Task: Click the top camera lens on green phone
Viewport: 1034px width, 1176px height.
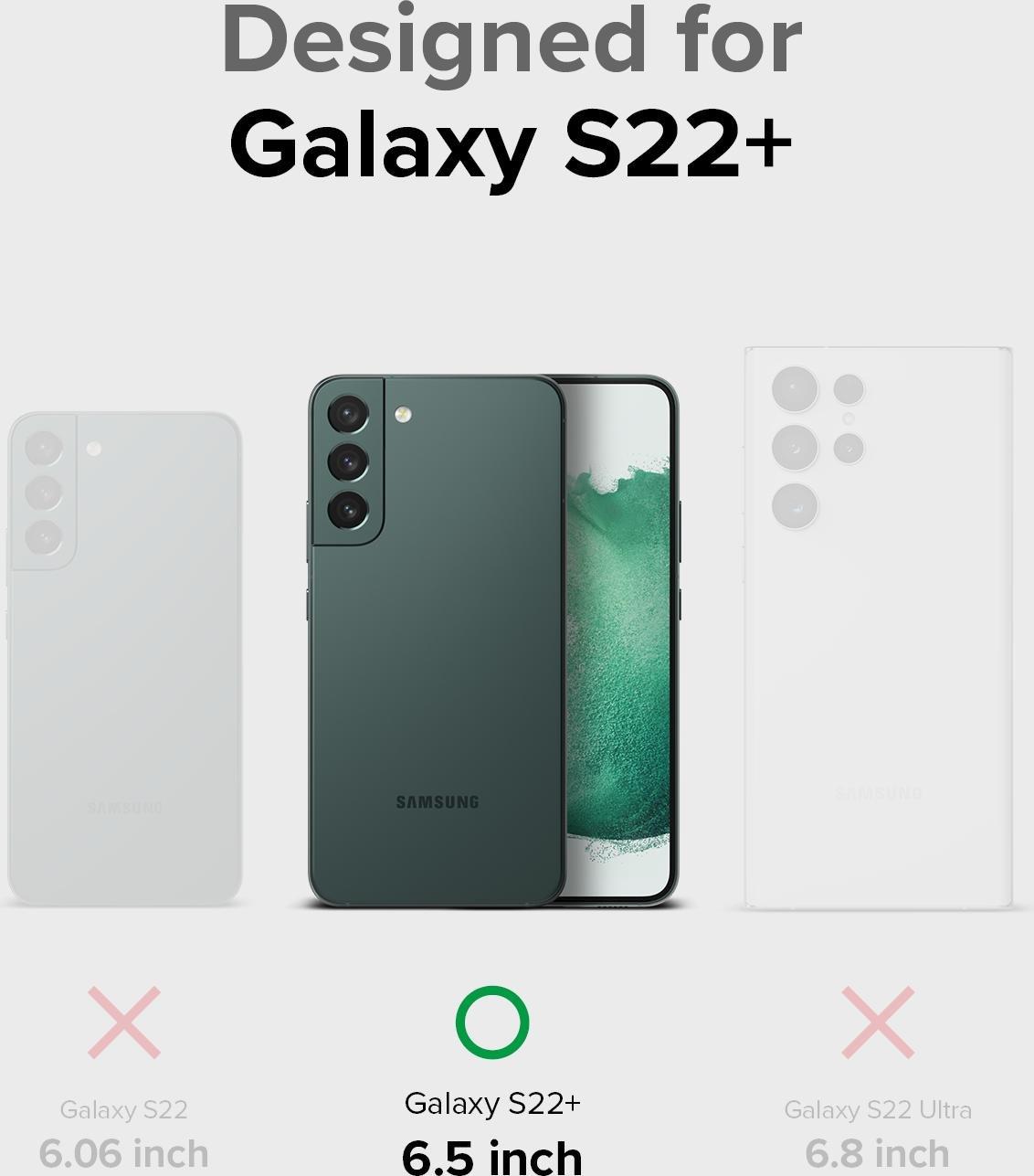Action: pos(347,415)
